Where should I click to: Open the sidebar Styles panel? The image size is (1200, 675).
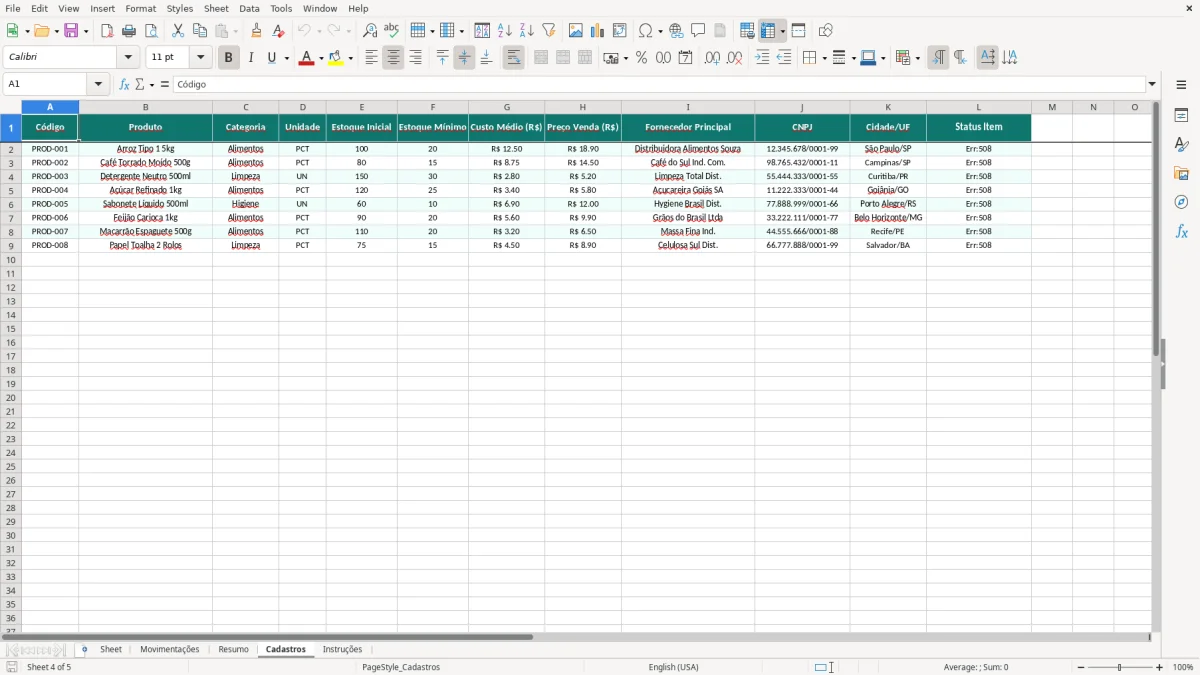pyautogui.click(x=1181, y=145)
